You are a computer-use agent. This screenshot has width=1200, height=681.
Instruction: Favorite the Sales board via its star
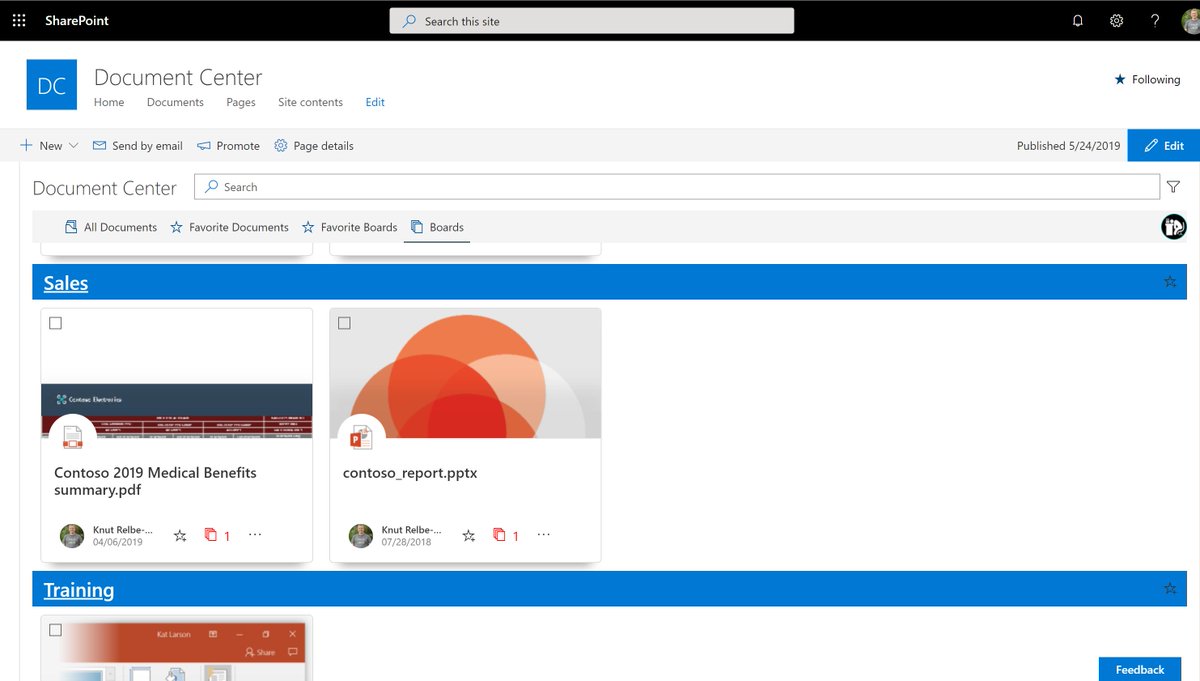pos(1169,282)
